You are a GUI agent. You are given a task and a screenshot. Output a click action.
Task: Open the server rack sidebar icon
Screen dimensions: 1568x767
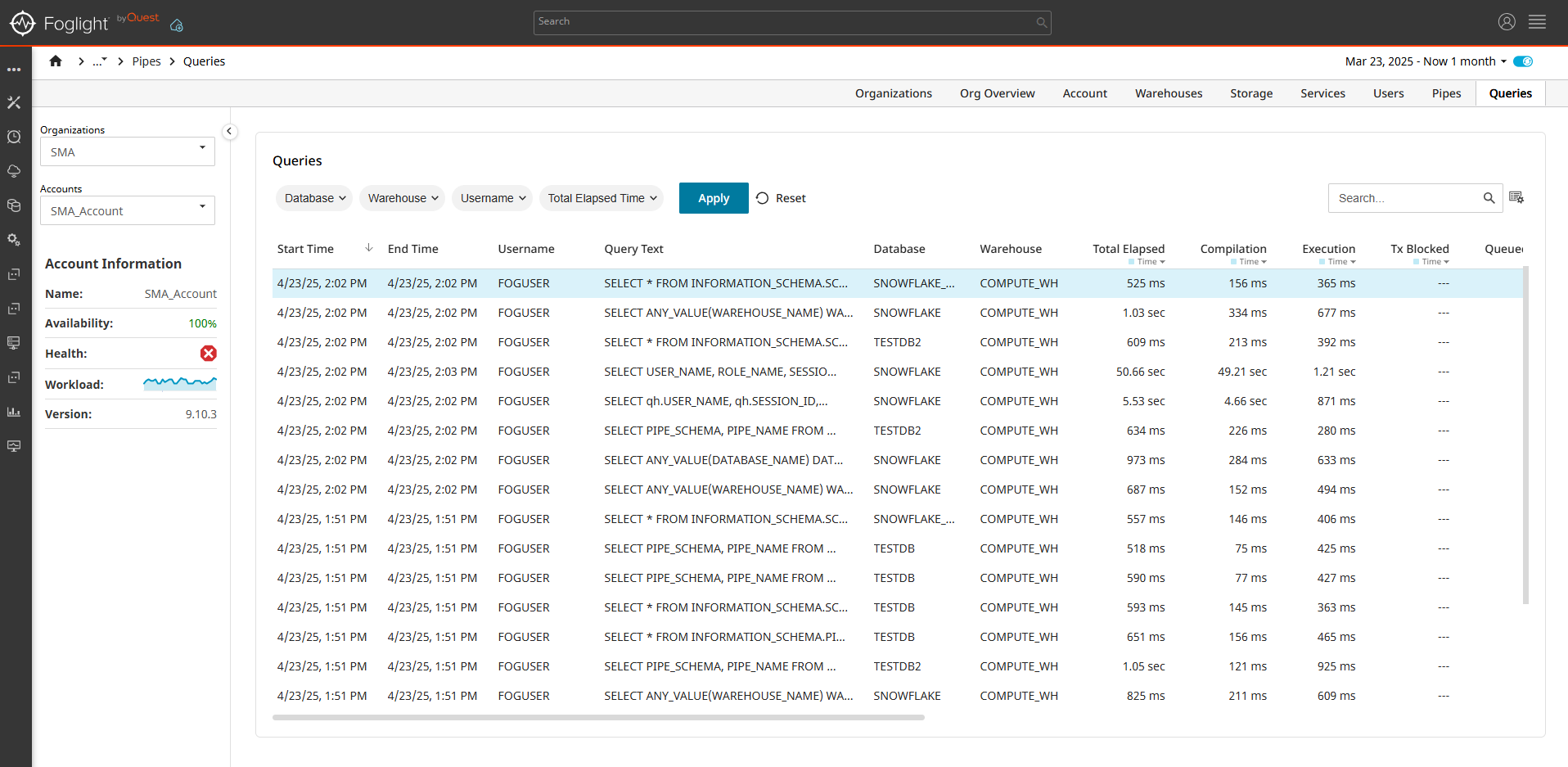(14, 343)
